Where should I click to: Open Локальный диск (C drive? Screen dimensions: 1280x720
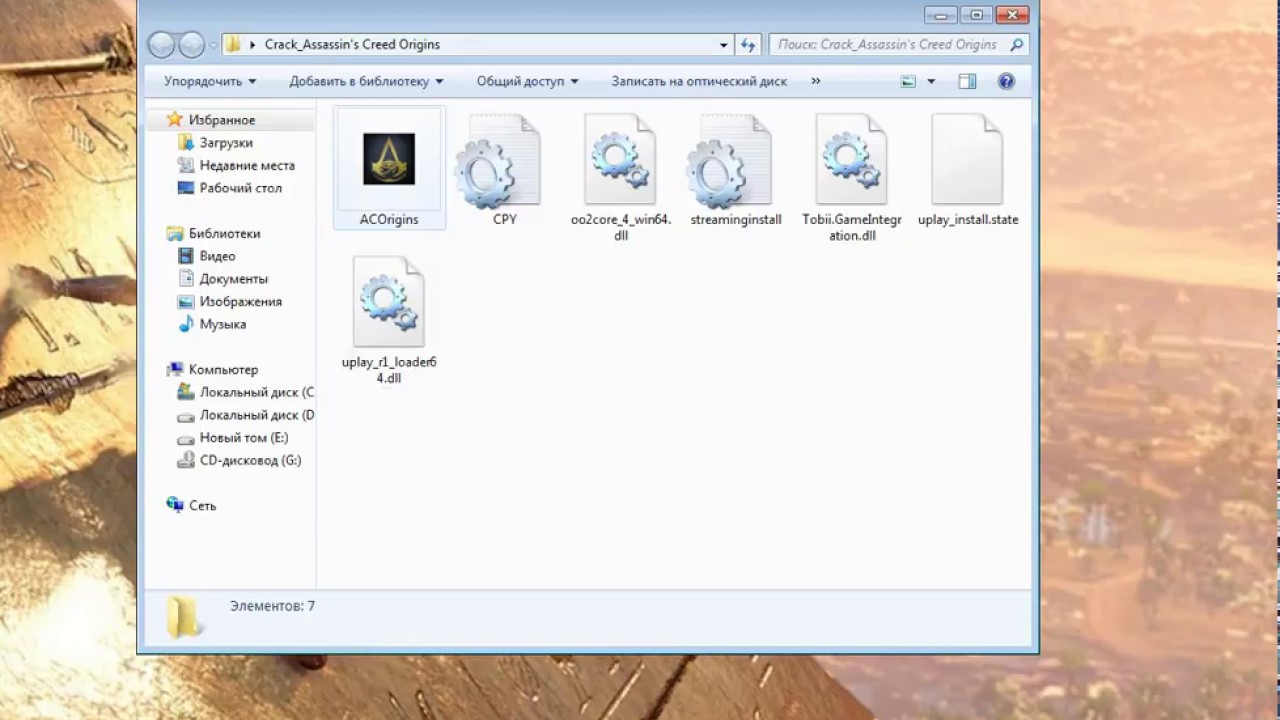click(257, 392)
